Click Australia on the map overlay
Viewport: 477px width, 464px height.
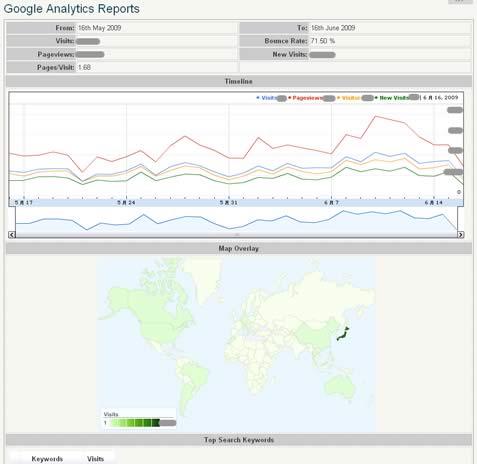tap(340, 387)
